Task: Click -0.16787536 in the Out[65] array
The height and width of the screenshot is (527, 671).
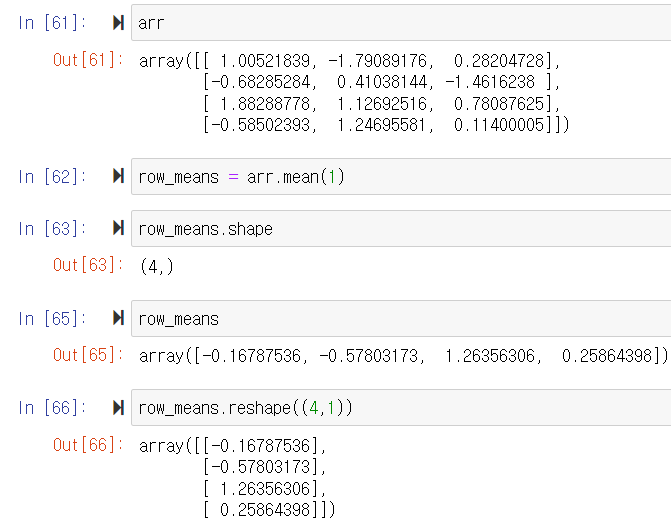Action: [252, 356]
